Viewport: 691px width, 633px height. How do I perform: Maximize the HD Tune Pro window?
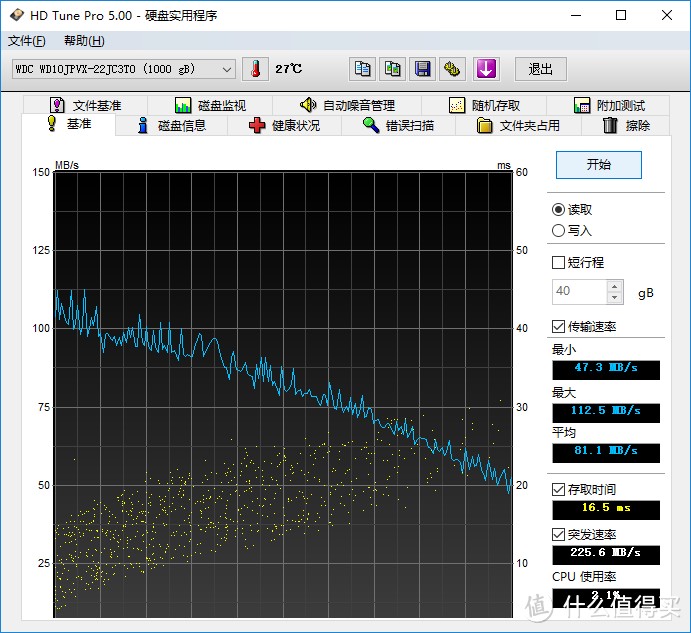(x=621, y=15)
